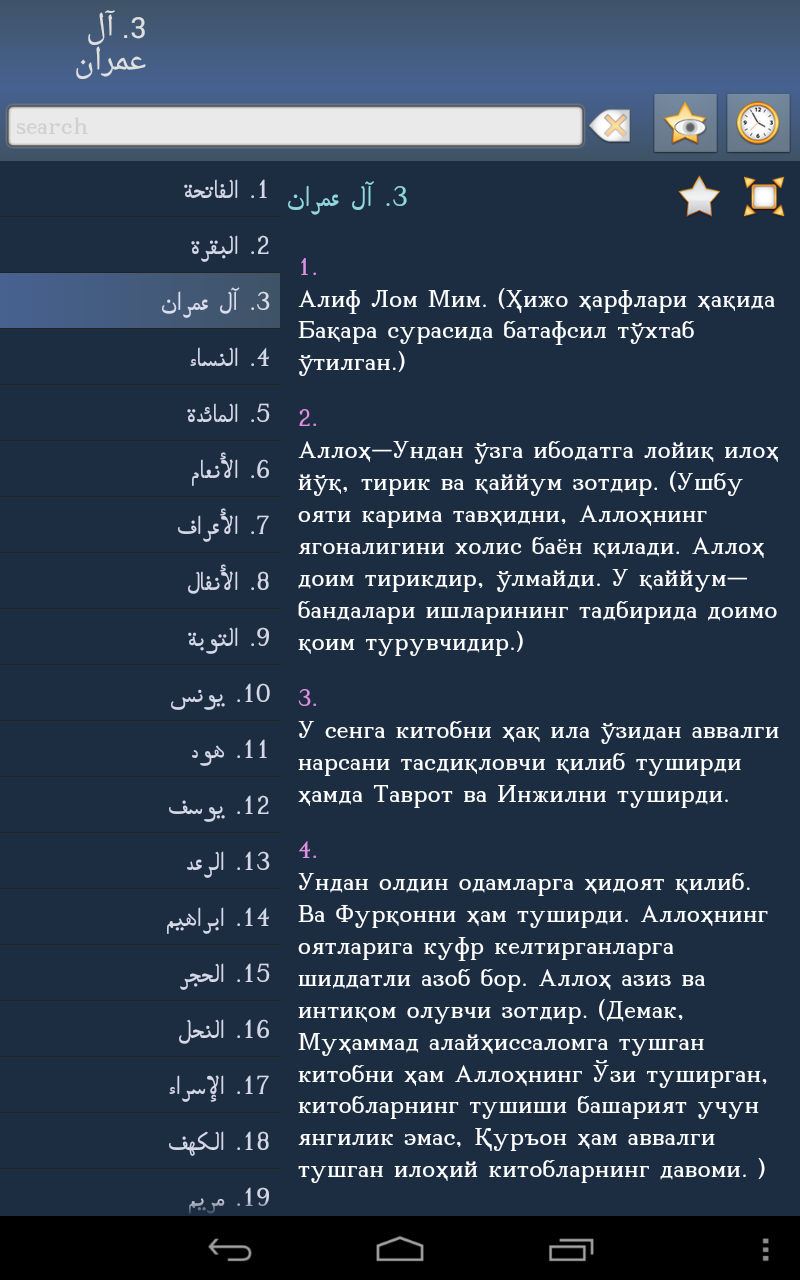Image resolution: width=800 pixels, height=1280 pixels.
Task: Select sura 14 ابراهيم in the list
Action: click(x=140, y=918)
